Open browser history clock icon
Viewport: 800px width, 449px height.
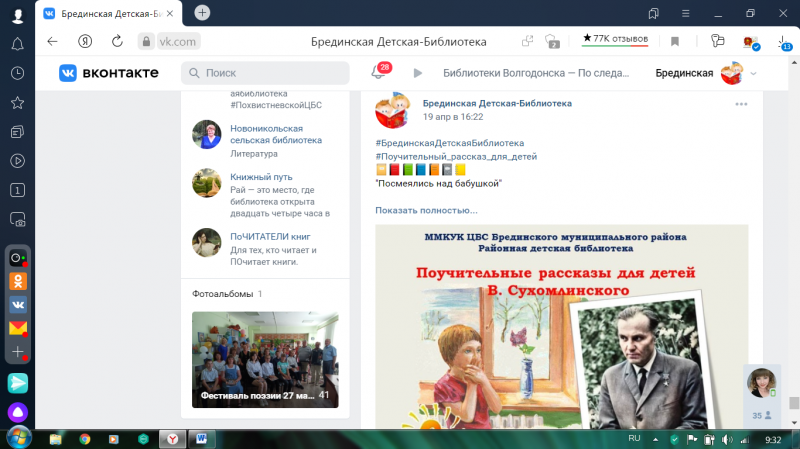point(17,73)
